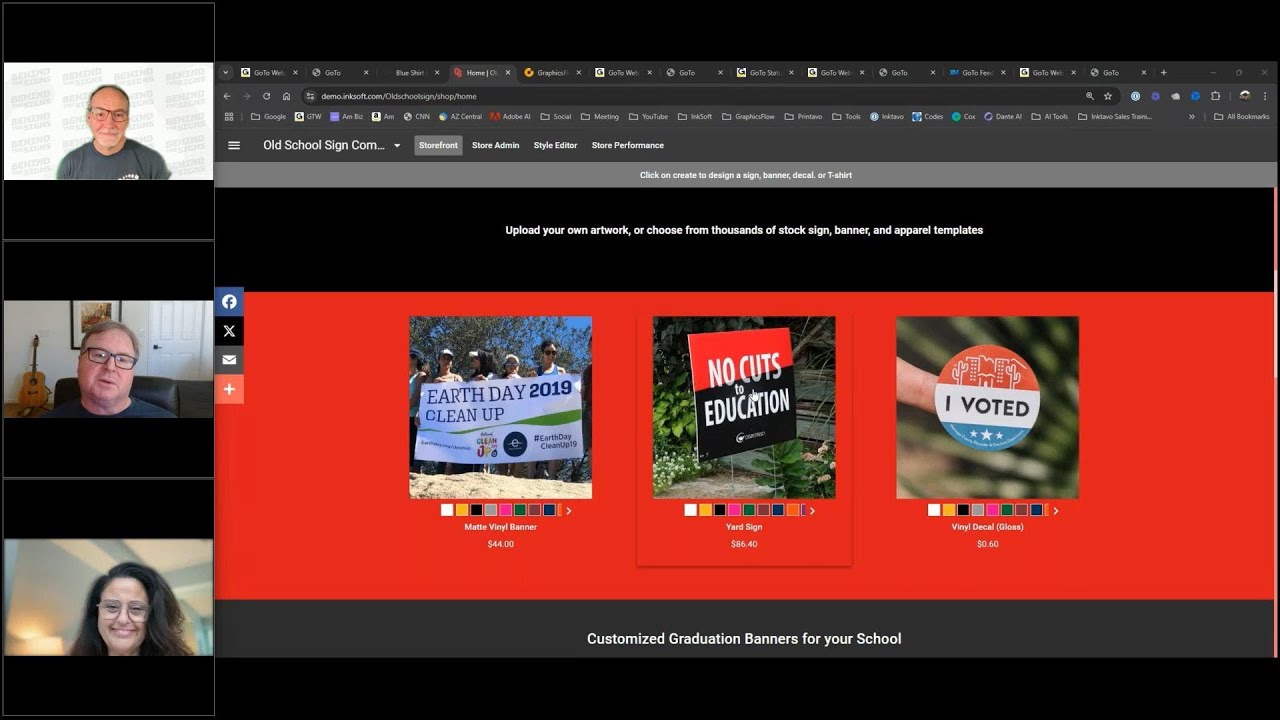Switch to the GoTo Status browser tab

click(x=764, y=72)
